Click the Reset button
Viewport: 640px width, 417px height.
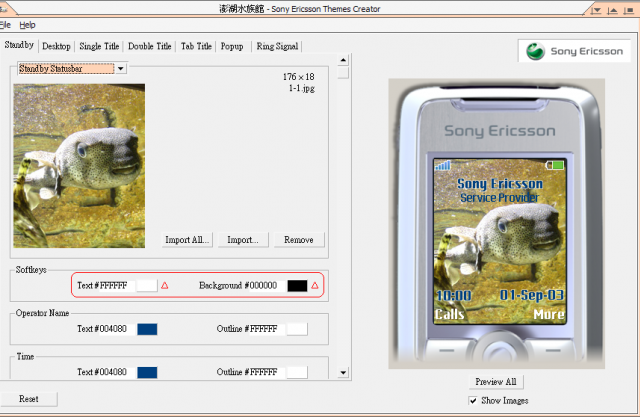click(29, 399)
